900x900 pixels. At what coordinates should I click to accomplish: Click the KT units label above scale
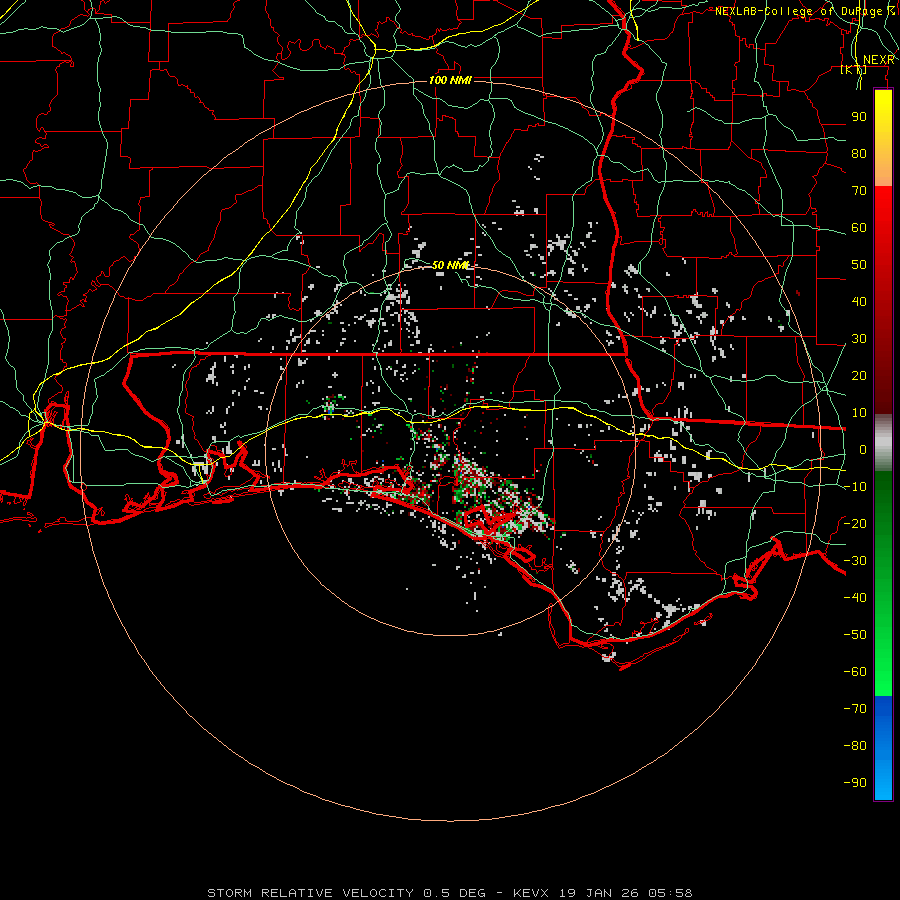(x=854, y=70)
